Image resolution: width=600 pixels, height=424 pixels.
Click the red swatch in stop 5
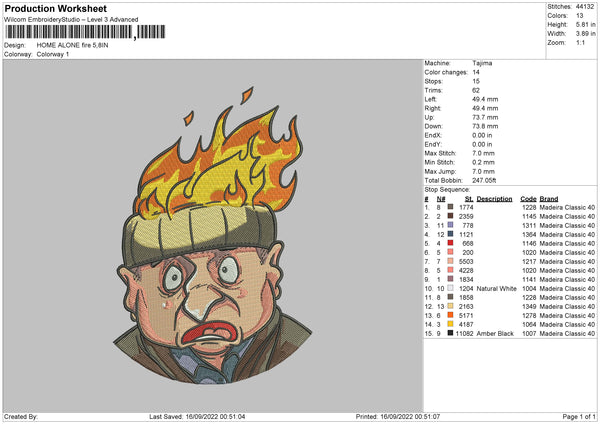[450, 243]
